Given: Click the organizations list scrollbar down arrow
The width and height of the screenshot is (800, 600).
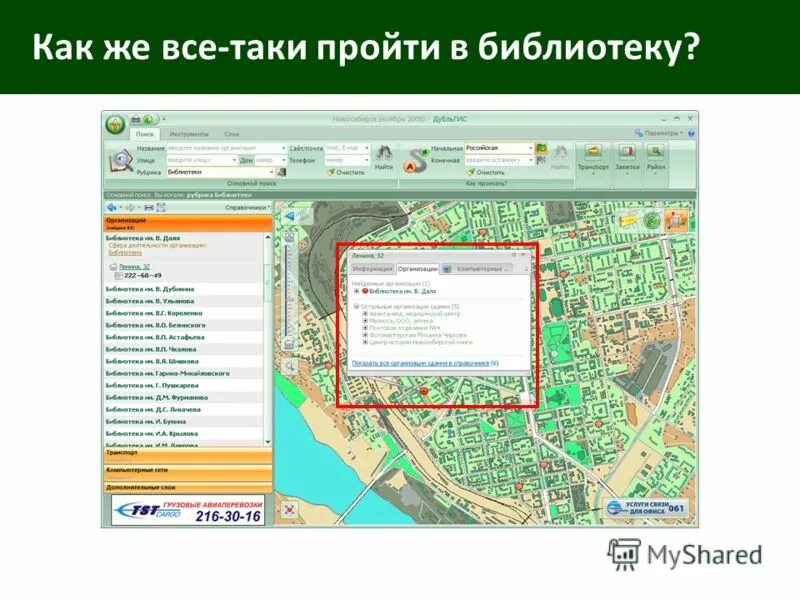Looking at the screenshot, I should point(268,442).
